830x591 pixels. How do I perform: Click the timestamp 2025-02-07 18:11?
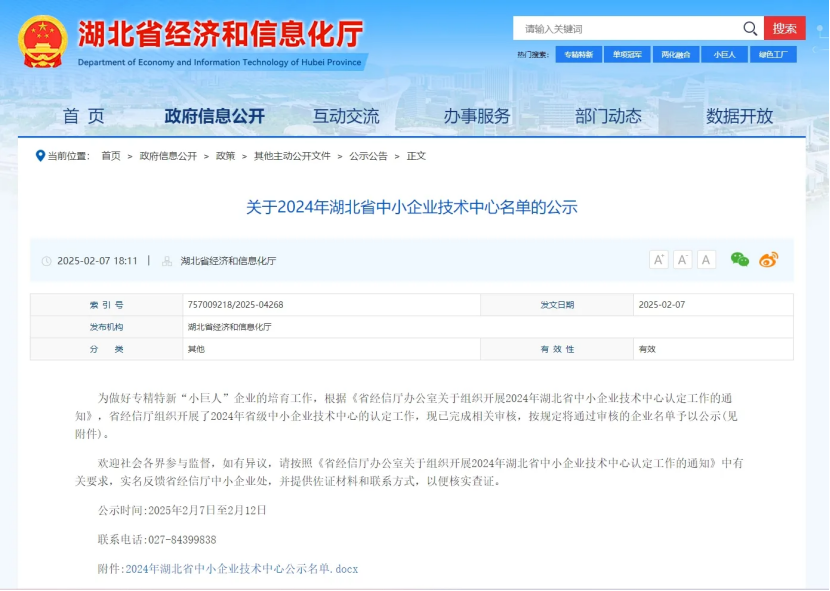point(97,261)
